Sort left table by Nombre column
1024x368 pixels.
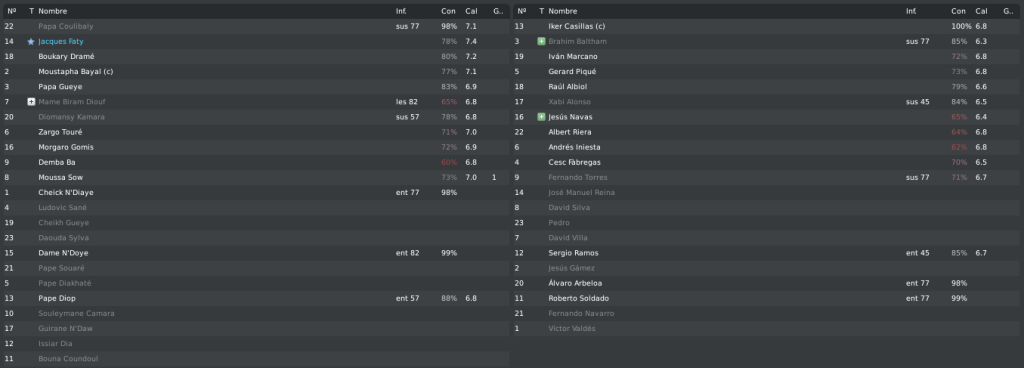click(52, 11)
